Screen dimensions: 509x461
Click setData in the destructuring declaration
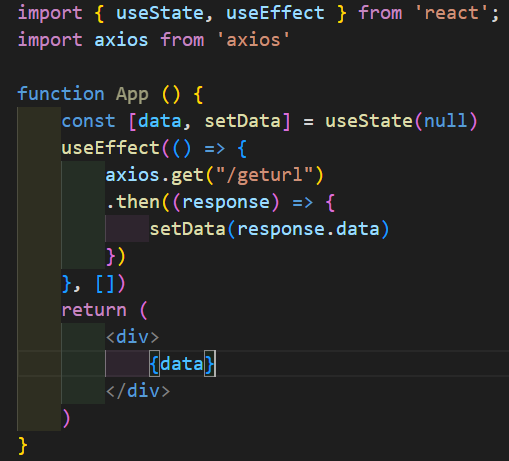click(x=243, y=121)
